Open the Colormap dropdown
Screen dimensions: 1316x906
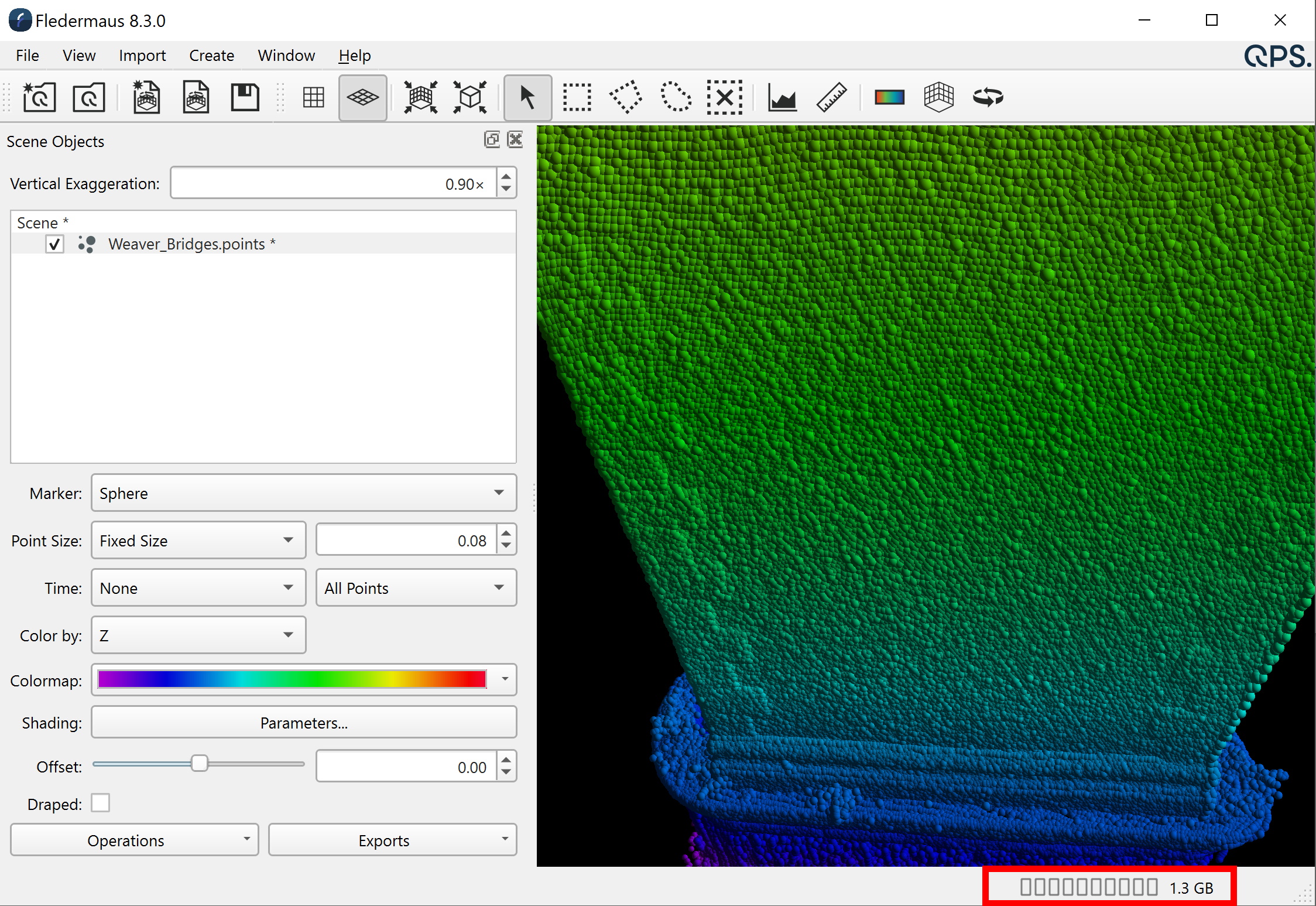pyautogui.click(x=303, y=679)
